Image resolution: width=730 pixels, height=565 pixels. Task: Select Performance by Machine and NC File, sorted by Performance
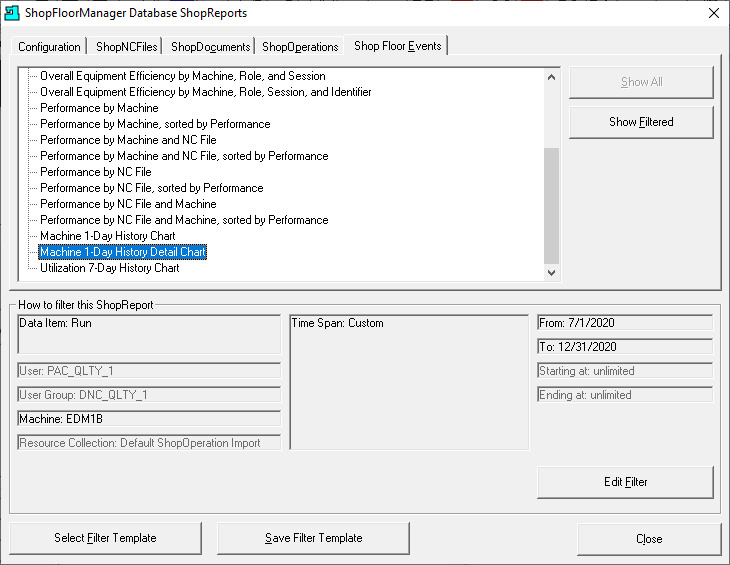pyautogui.click(x=184, y=156)
